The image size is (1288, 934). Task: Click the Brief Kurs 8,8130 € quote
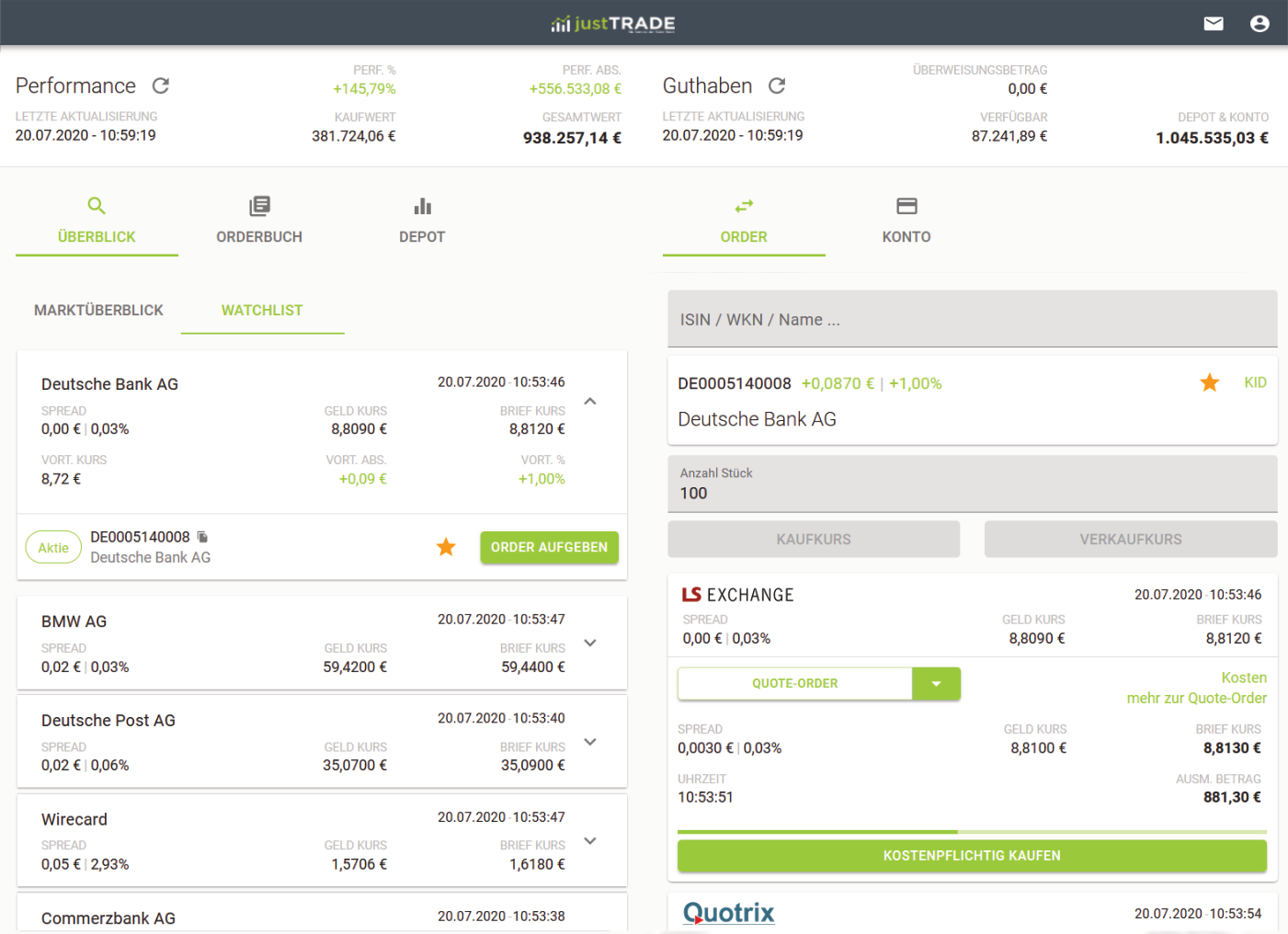[x=1232, y=748]
